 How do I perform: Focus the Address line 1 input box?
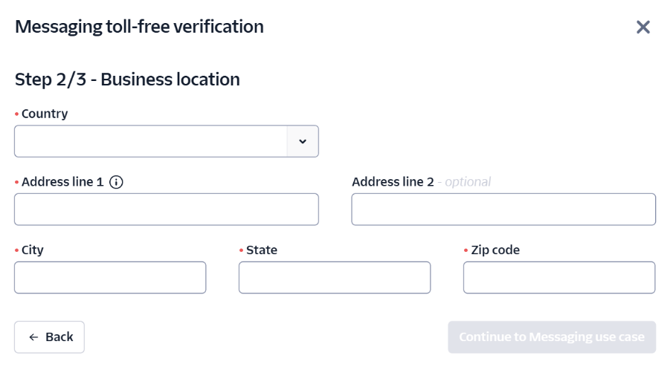(x=166, y=209)
